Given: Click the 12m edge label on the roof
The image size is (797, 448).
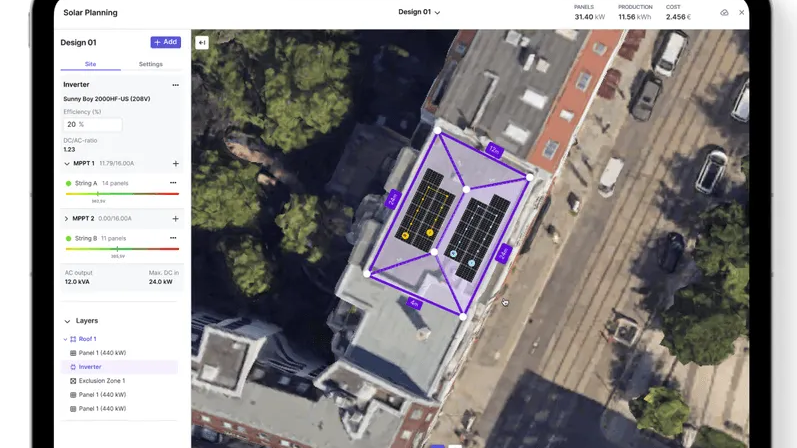Looking at the screenshot, I should (493, 150).
